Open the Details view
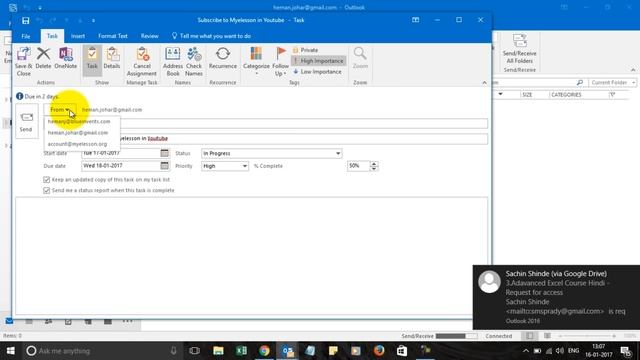 [112, 58]
